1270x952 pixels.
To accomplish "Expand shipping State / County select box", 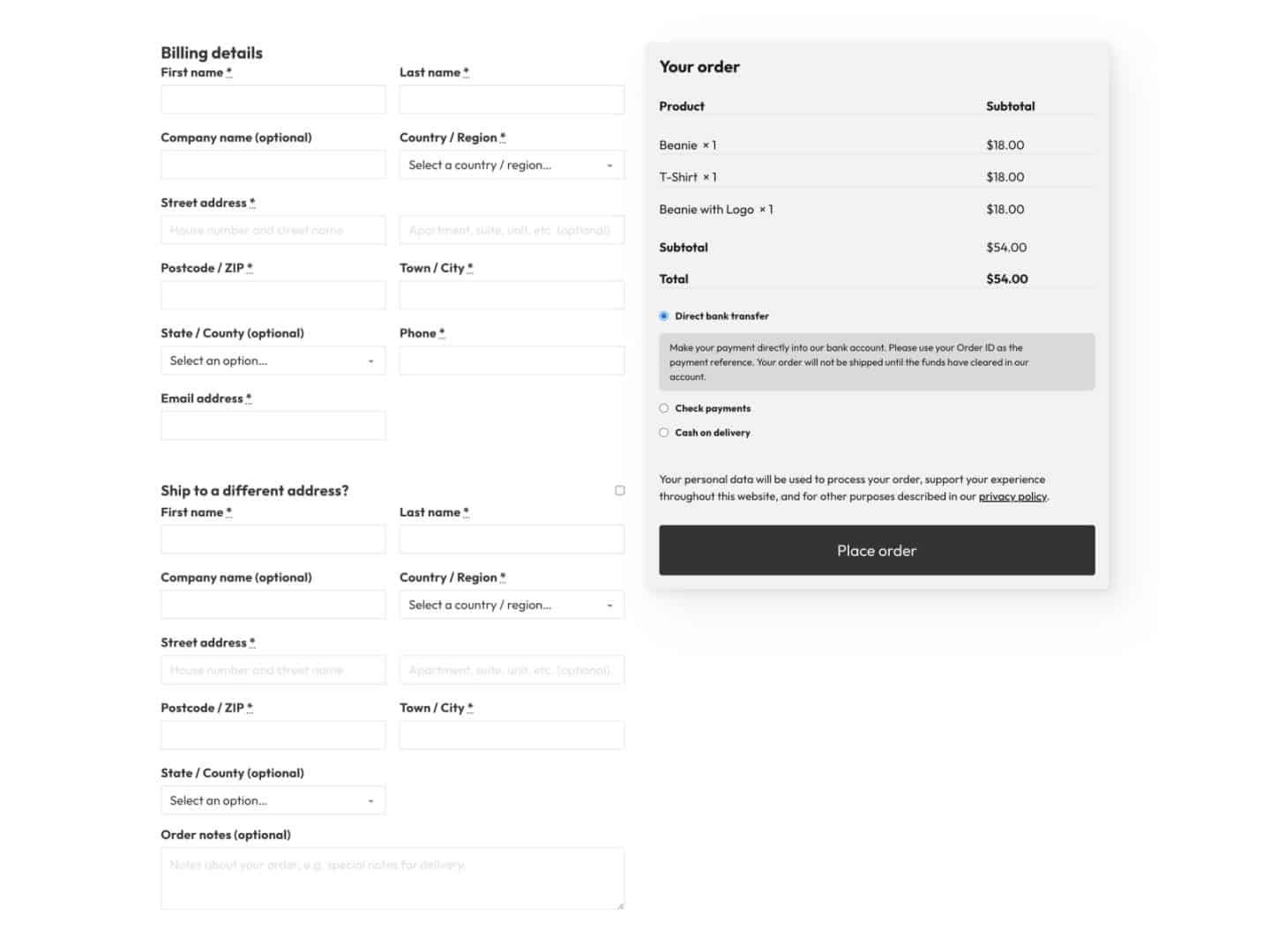I will click(273, 800).
